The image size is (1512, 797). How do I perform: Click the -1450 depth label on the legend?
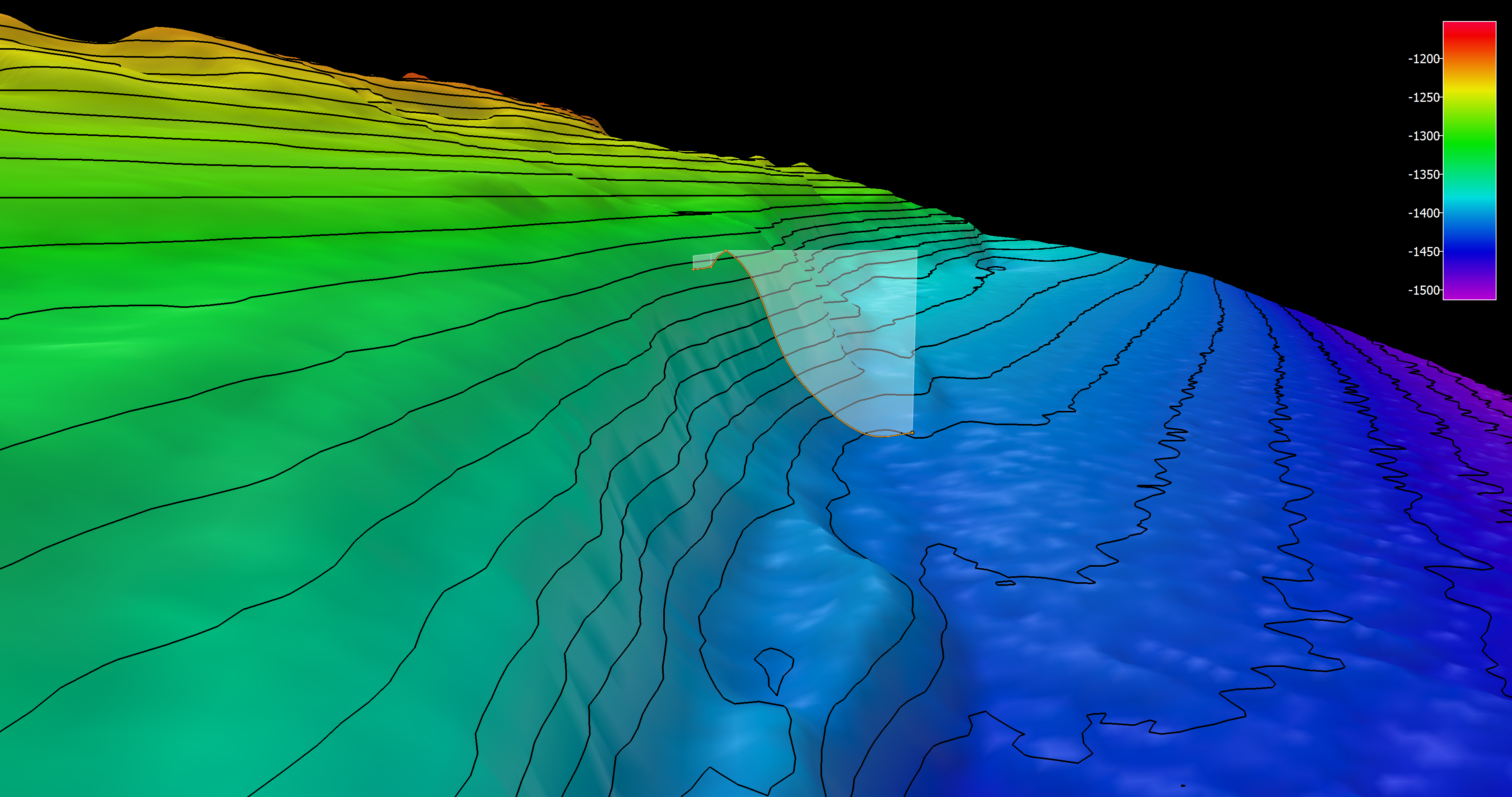pos(1424,252)
